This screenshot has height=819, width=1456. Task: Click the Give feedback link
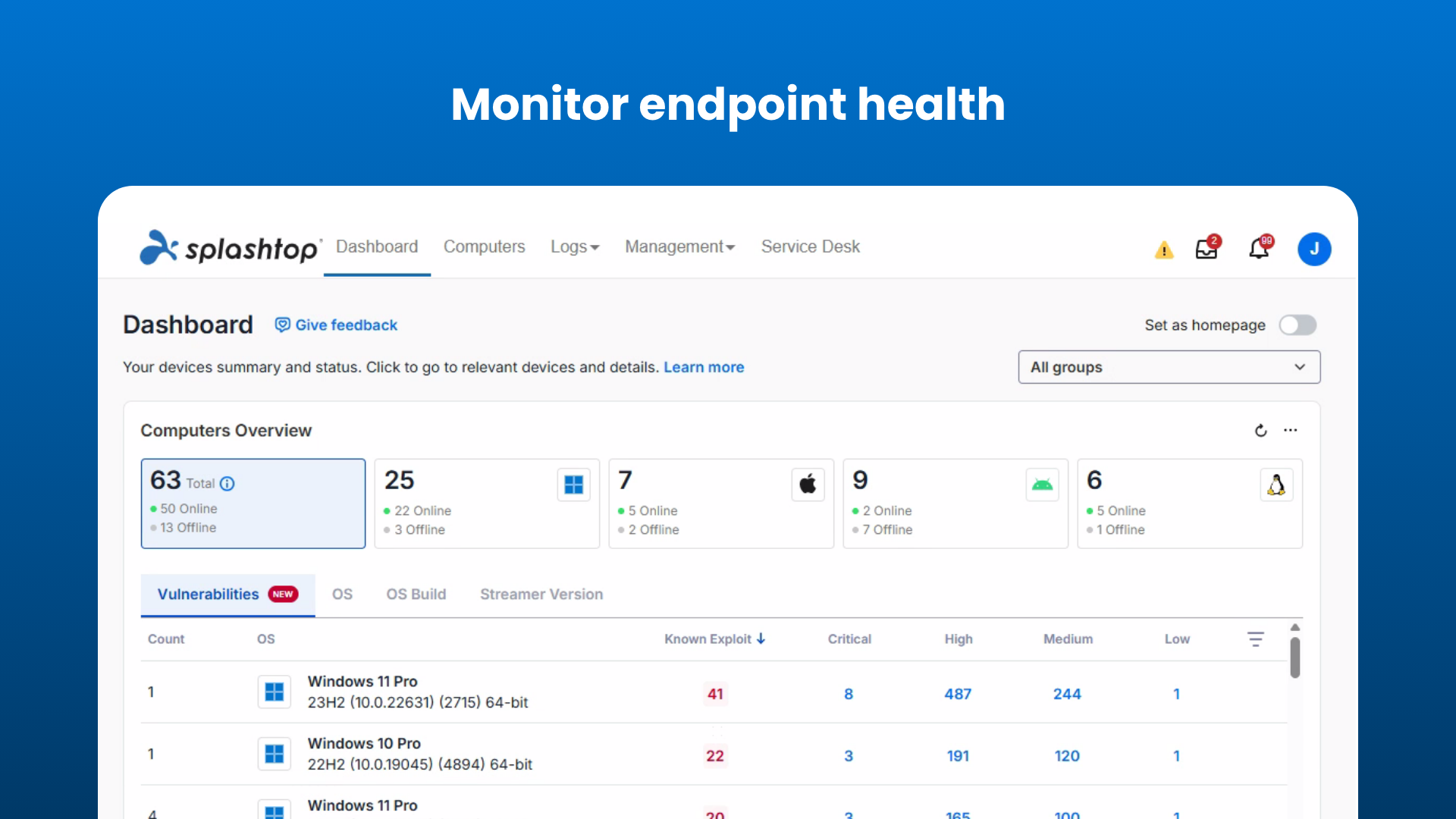(x=336, y=325)
